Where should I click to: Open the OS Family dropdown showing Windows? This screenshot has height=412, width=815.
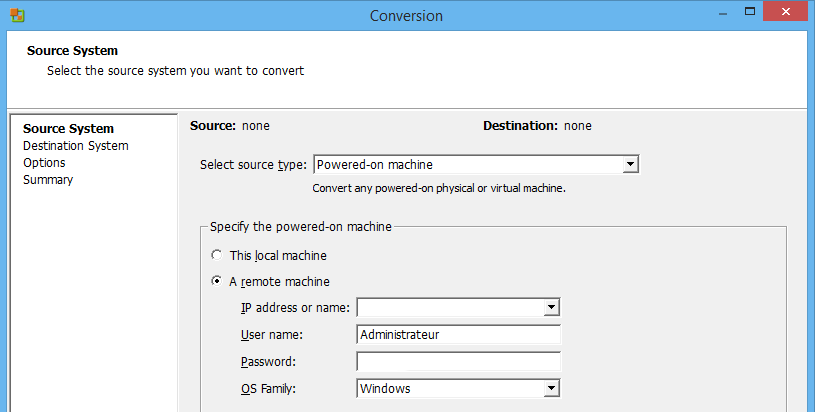pyautogui.click(x=550, y=389)
